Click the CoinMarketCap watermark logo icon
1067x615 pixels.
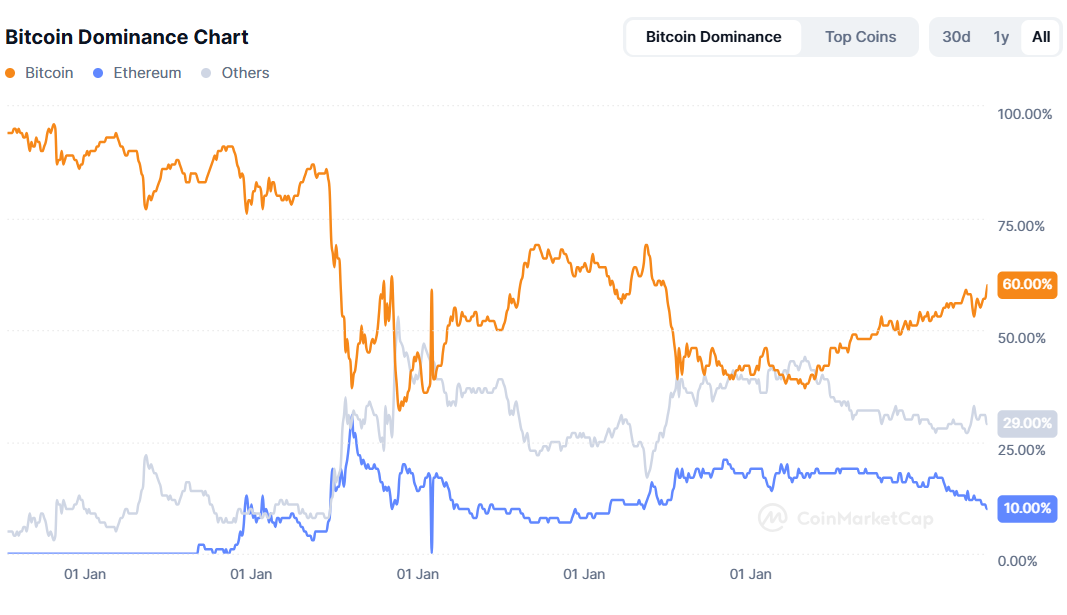coord(772,517)
